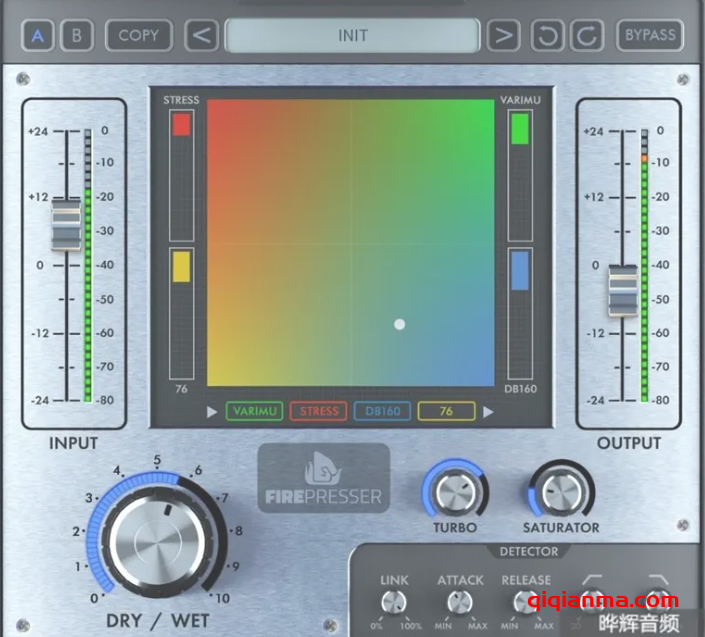This screenshot has height=637, width=705.
Task: Click the Link knob in Detector
Action: [392, 602]
